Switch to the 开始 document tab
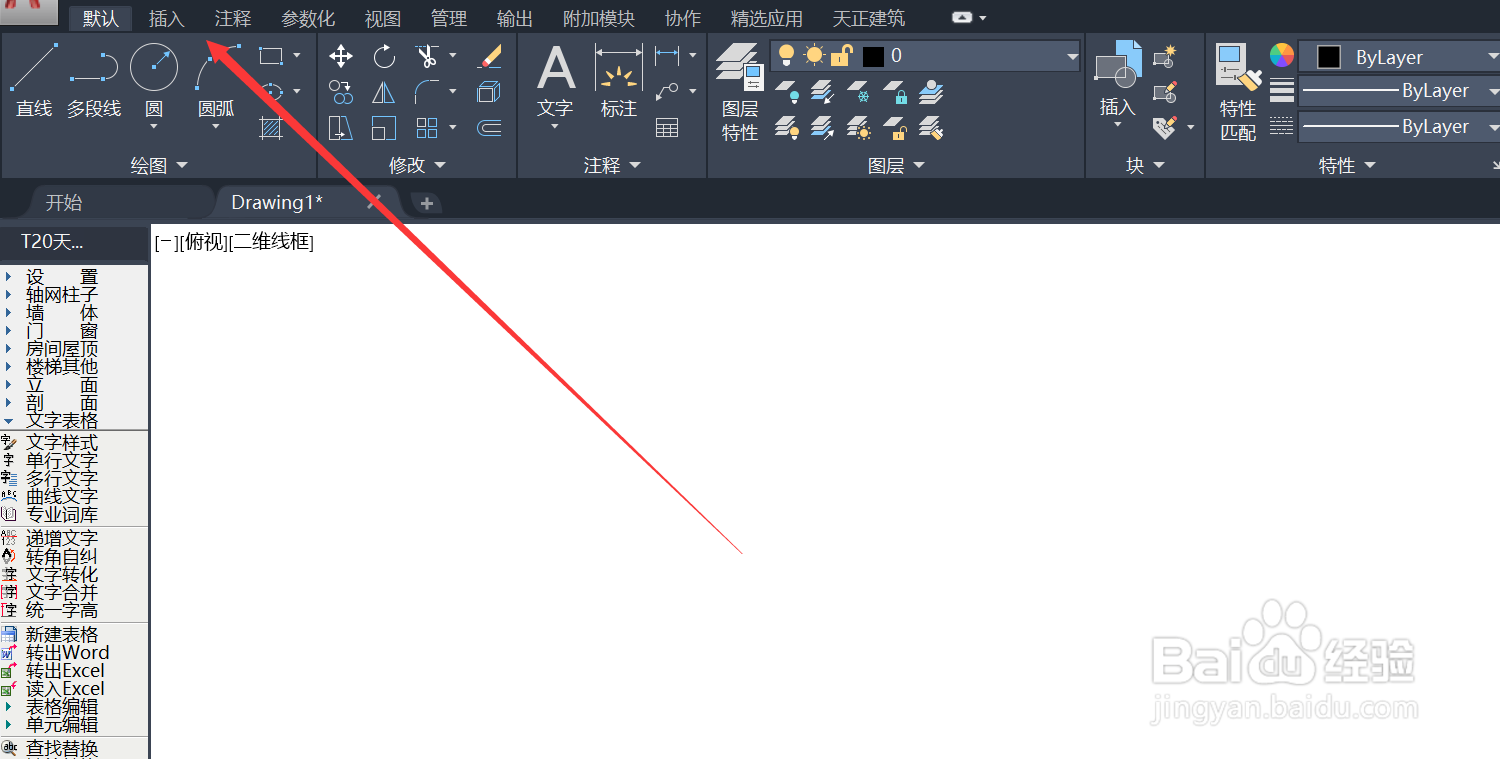Viewport: 1500px width, 759px height. point(64,202)
